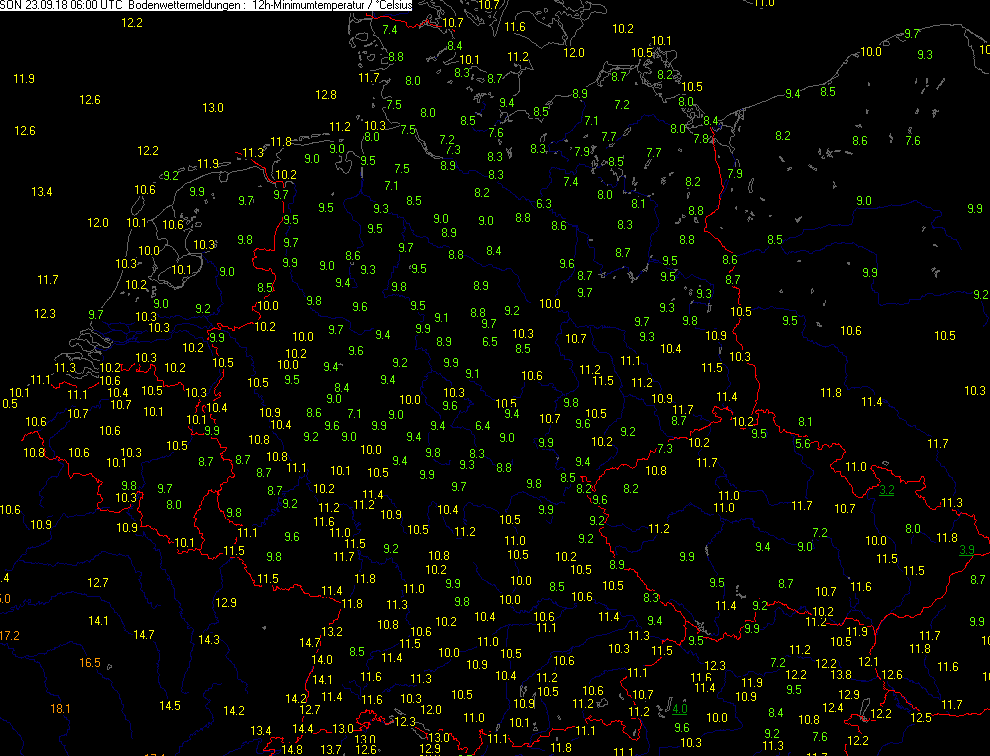The width and height of the screenshot is (990, 756).
Task: Click the 12.8 reading over the sea
Action: click(325, 95)
